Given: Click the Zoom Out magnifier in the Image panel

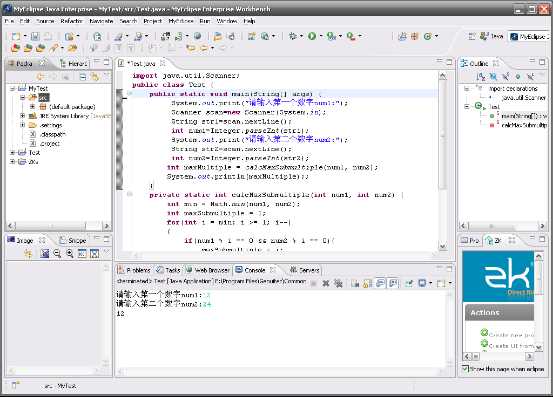Looking at the screenshot, I should (x=57, y=254).
